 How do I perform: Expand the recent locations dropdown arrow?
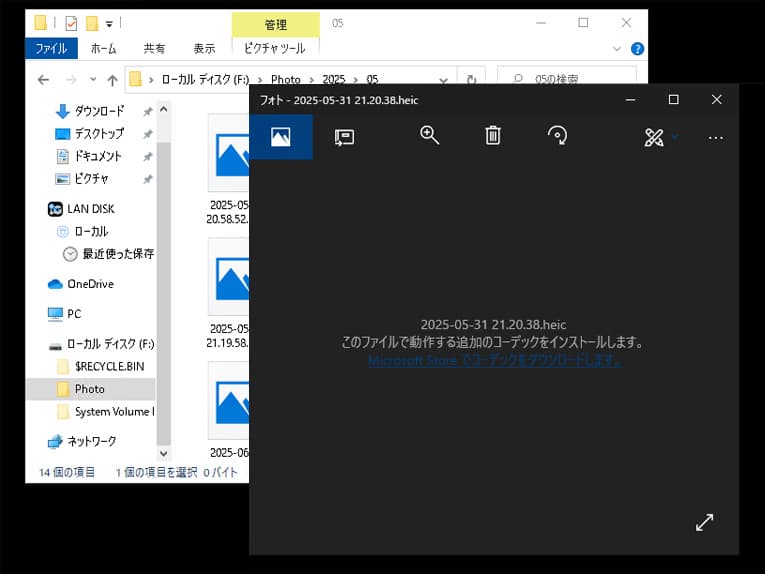coord(93,79)
